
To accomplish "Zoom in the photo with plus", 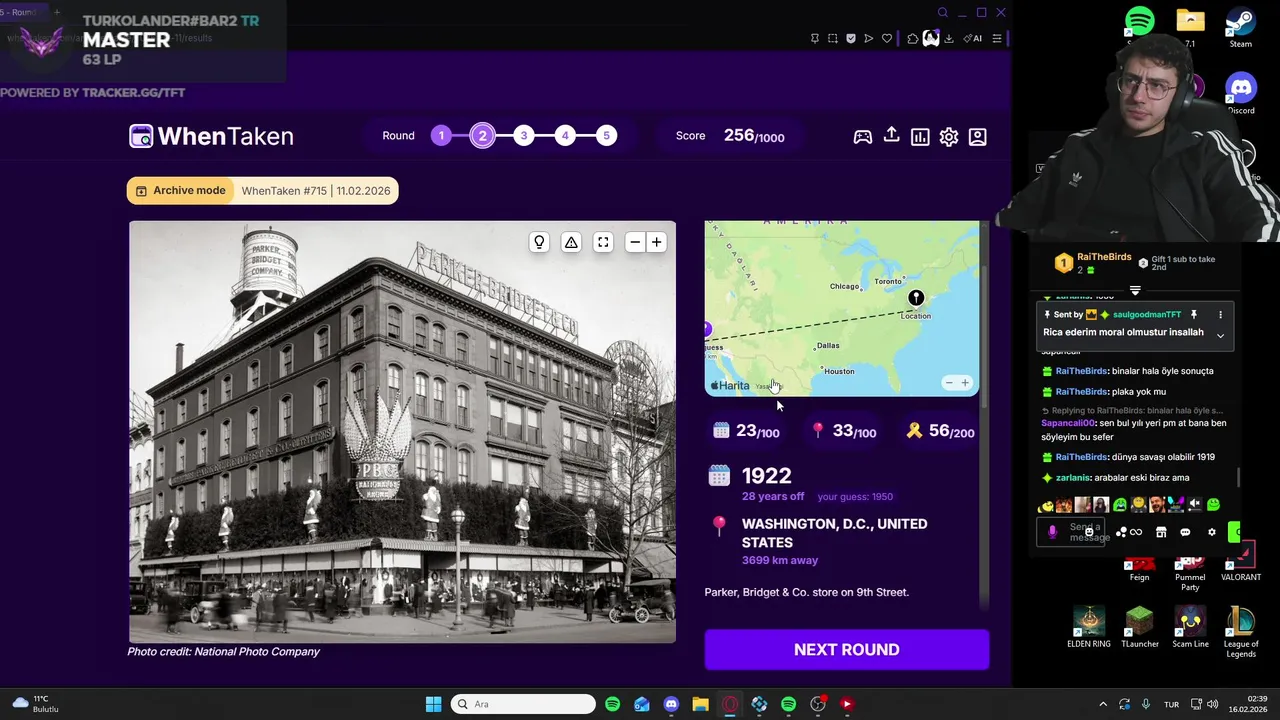I will (657, 242).
